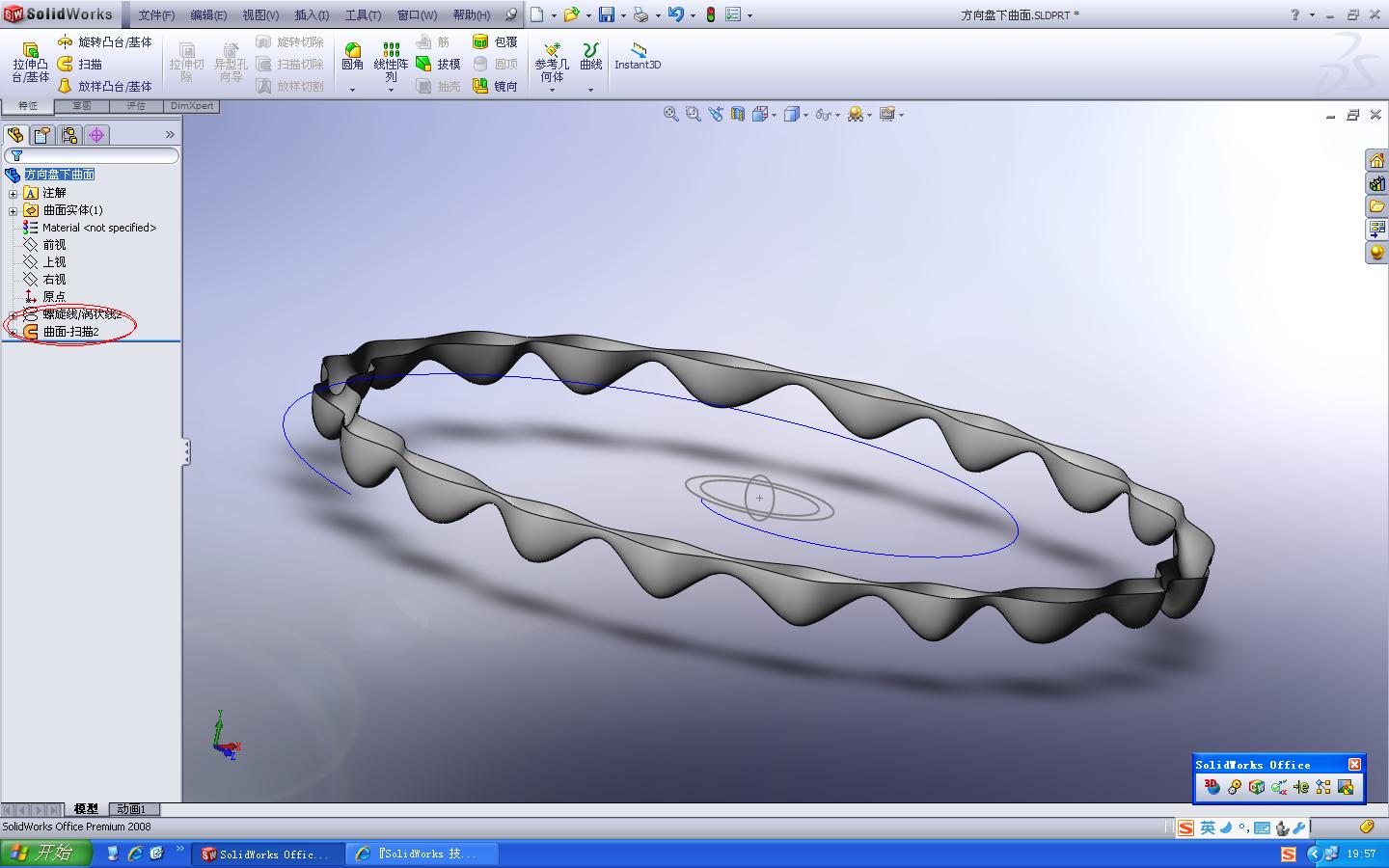
Task: Open the FeatureManager design tree tab
Action: [15, 135]
